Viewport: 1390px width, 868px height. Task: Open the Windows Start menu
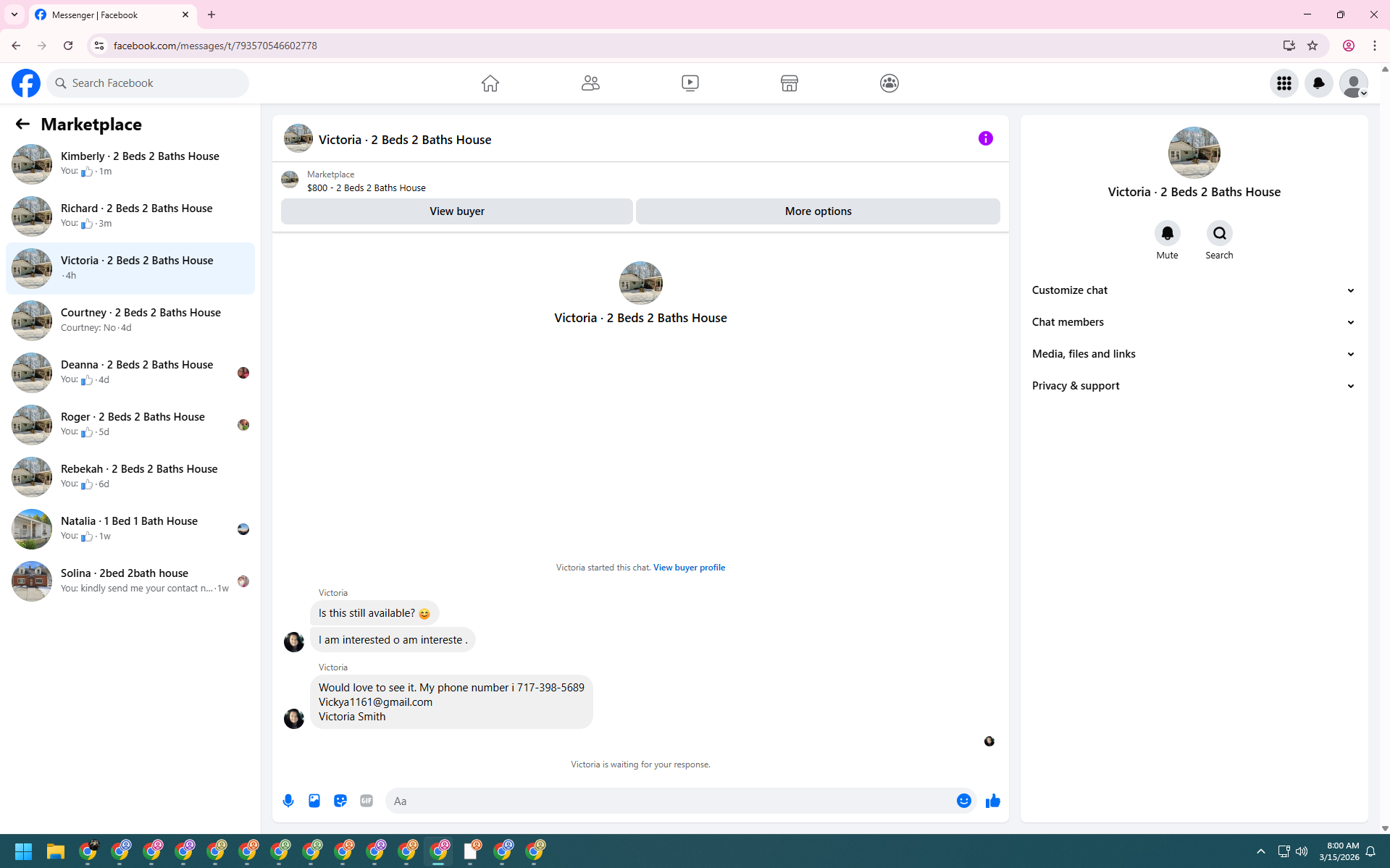23,851
